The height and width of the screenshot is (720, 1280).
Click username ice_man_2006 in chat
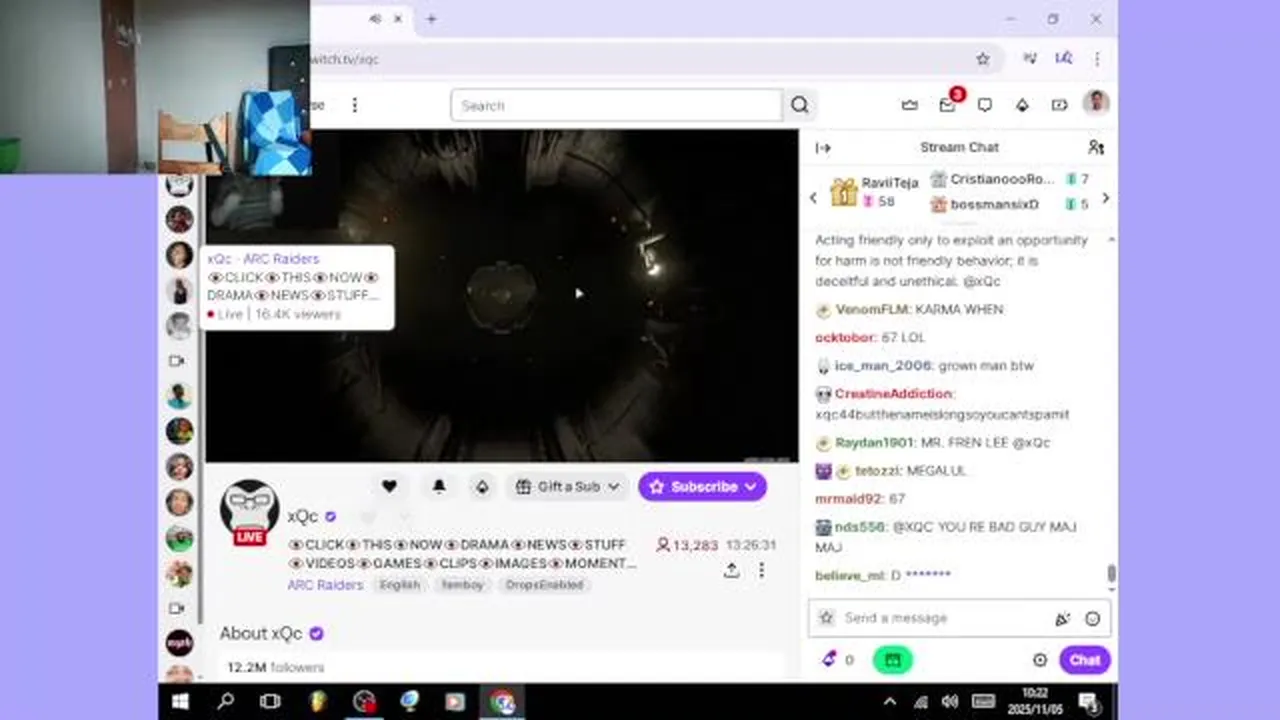point(883,366)
